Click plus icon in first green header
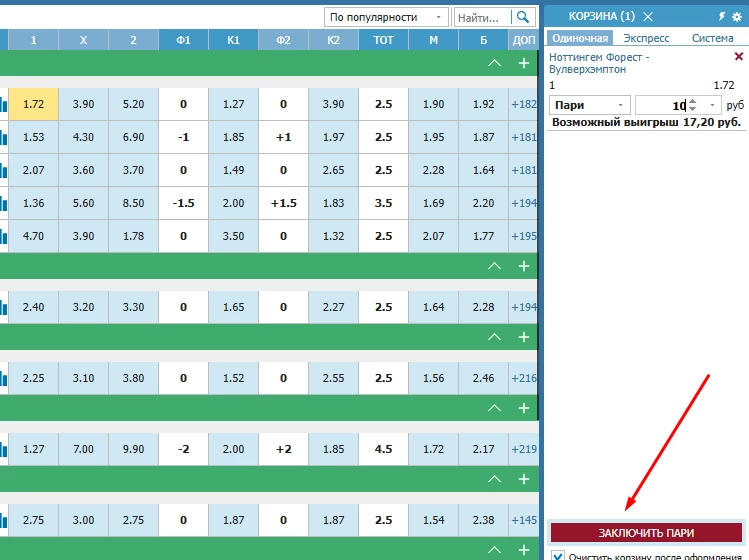This screenshot has width=749, height=560. (x=524, y=63)
